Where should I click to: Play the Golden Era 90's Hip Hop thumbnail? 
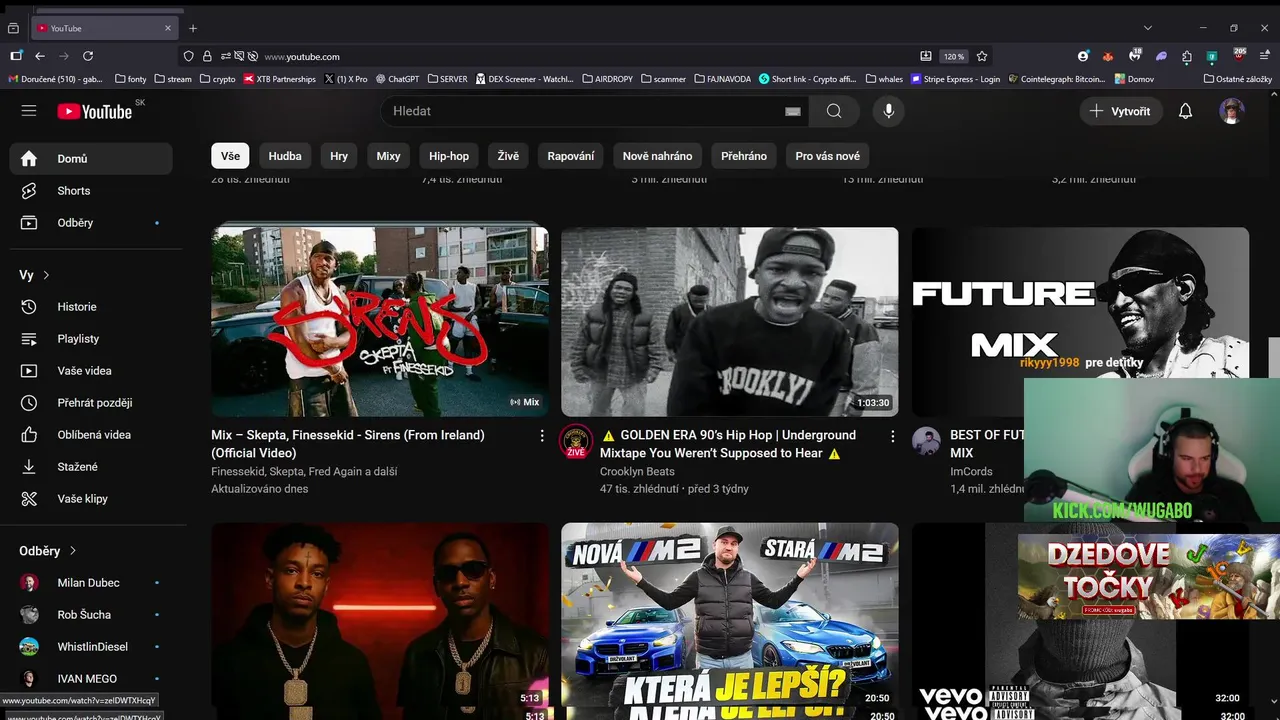point(730,322)
